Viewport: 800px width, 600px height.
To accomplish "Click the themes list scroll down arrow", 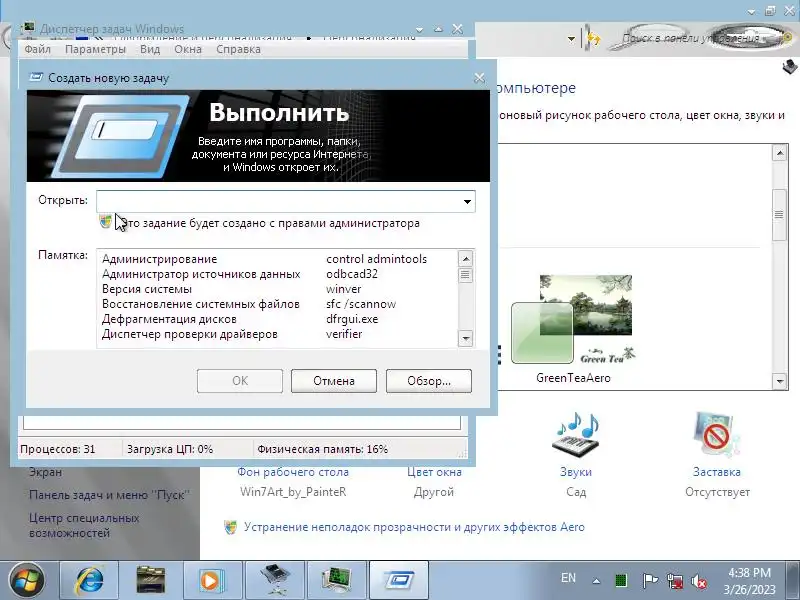I will click(x=779, y=381).
